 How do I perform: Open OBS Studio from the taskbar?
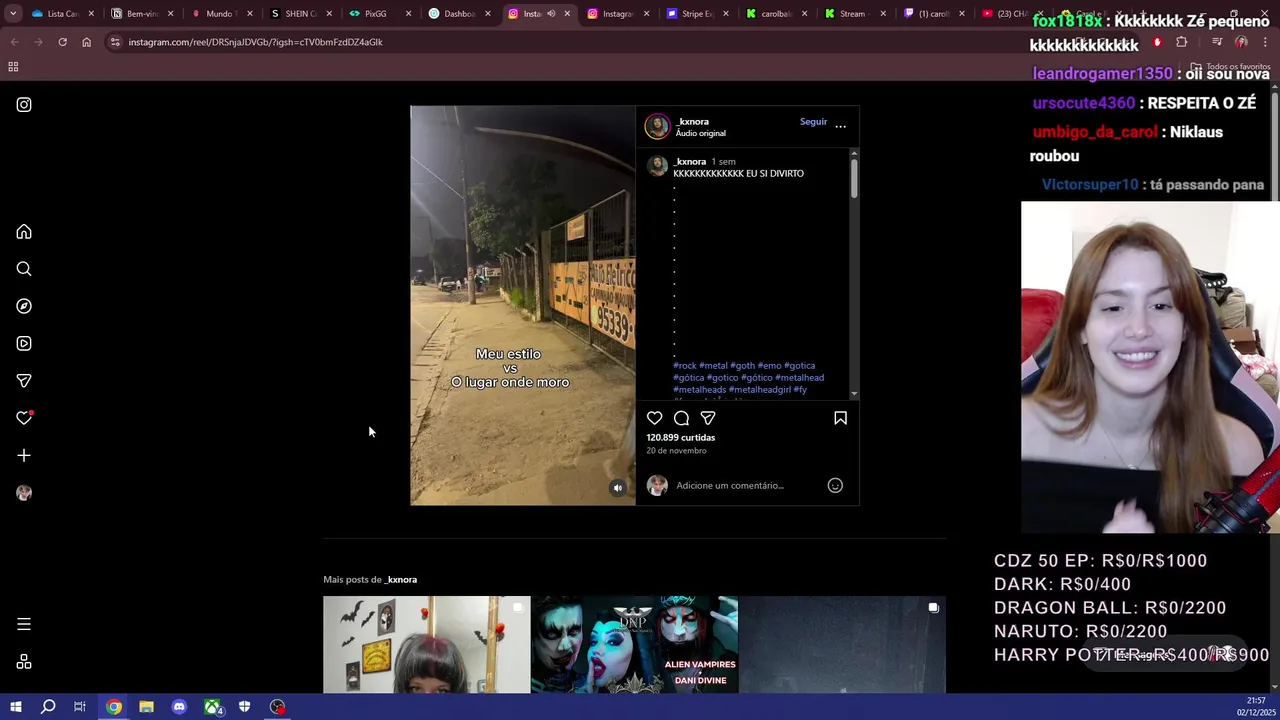coord(278,707)
